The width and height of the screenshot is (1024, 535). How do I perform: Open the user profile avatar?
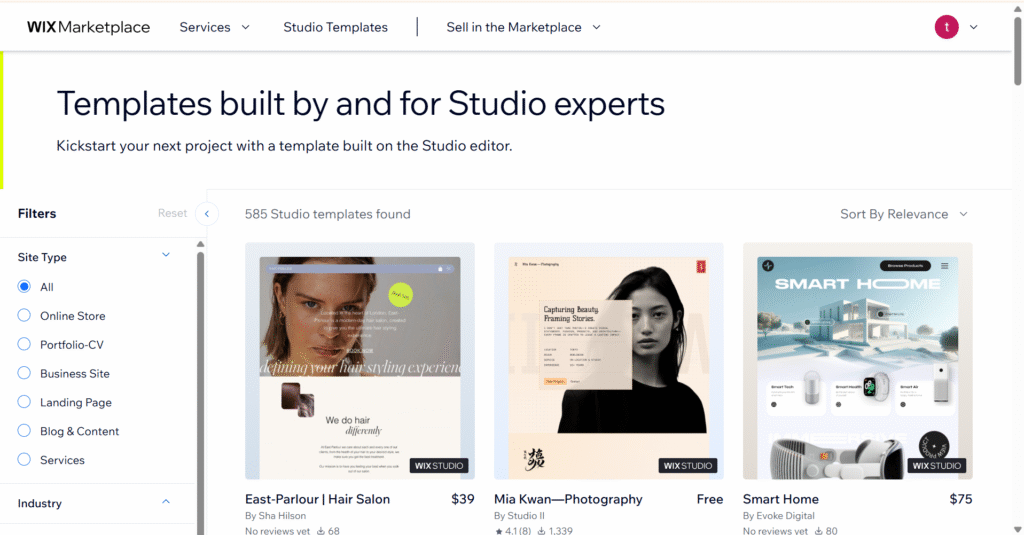point(946,27)
